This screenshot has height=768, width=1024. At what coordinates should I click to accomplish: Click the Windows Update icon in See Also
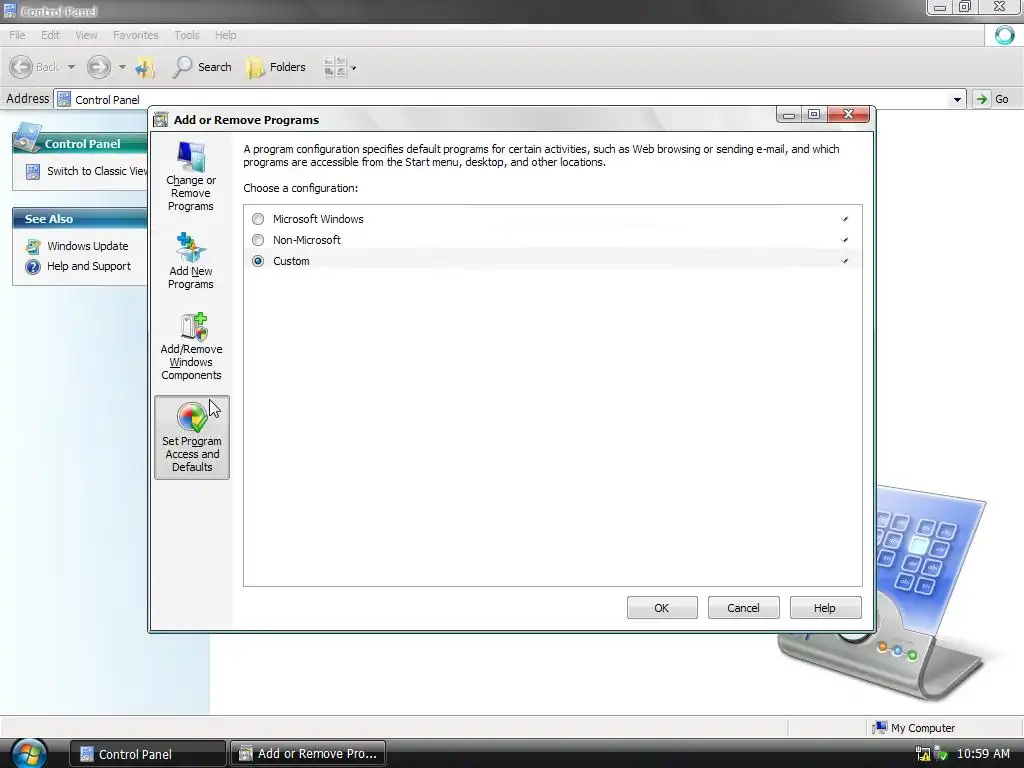pyautogui.click(x=33, y=246)
